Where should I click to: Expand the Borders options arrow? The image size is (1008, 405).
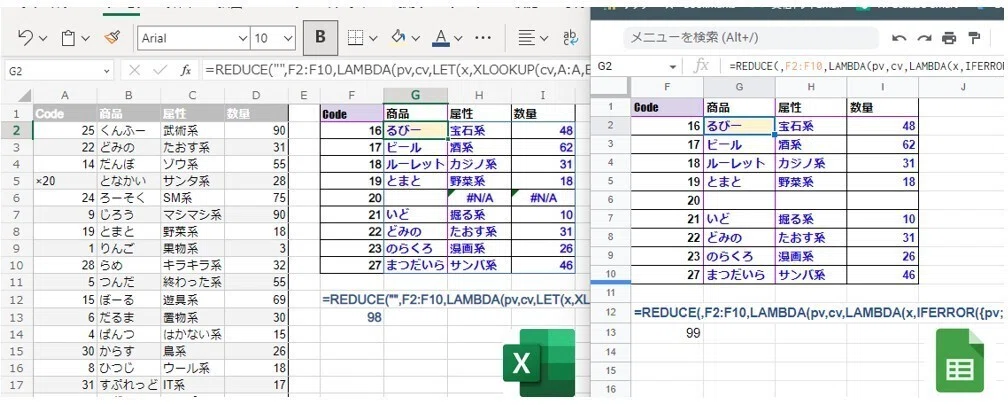click(x=373, y=39)
